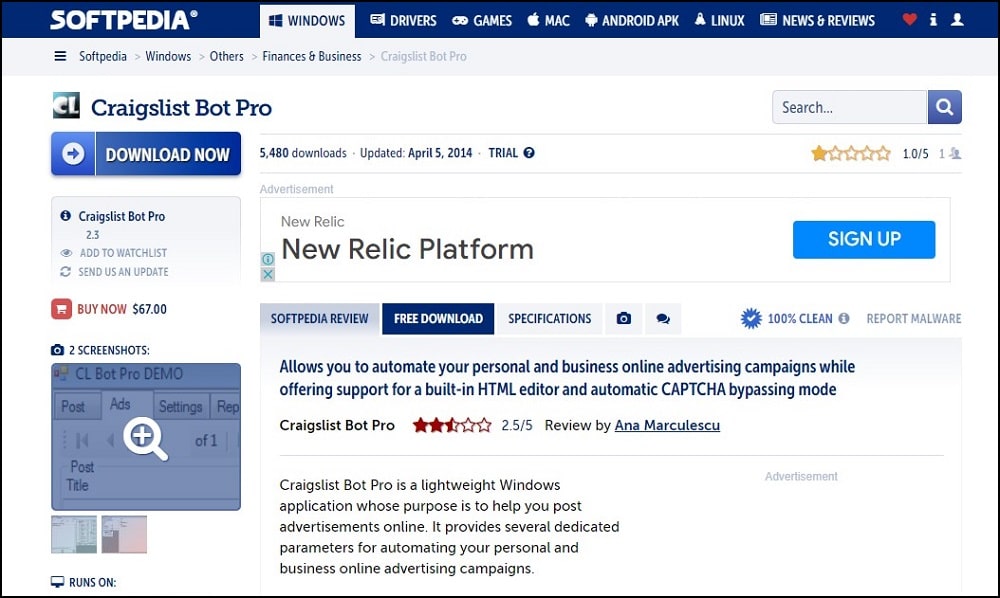
Task: Toggle Add to Watchlist eye
Action: [x=66, y=253]
